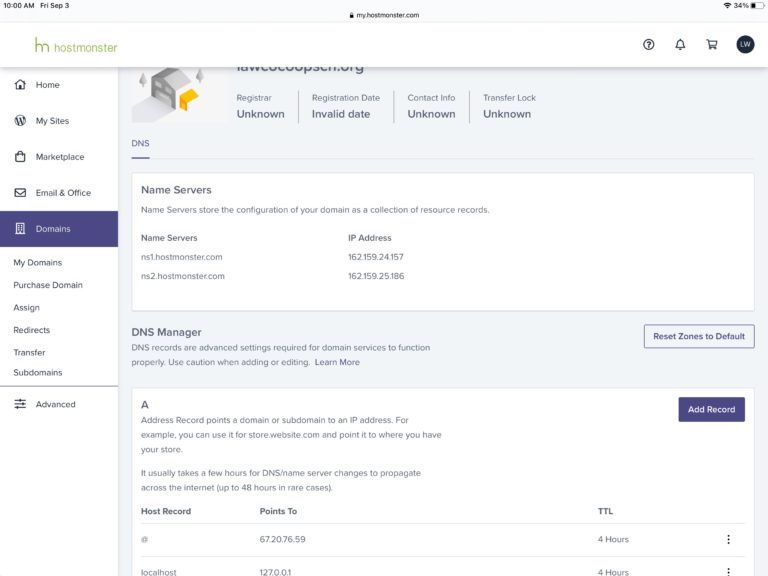Follow the Learn More link

337,362
